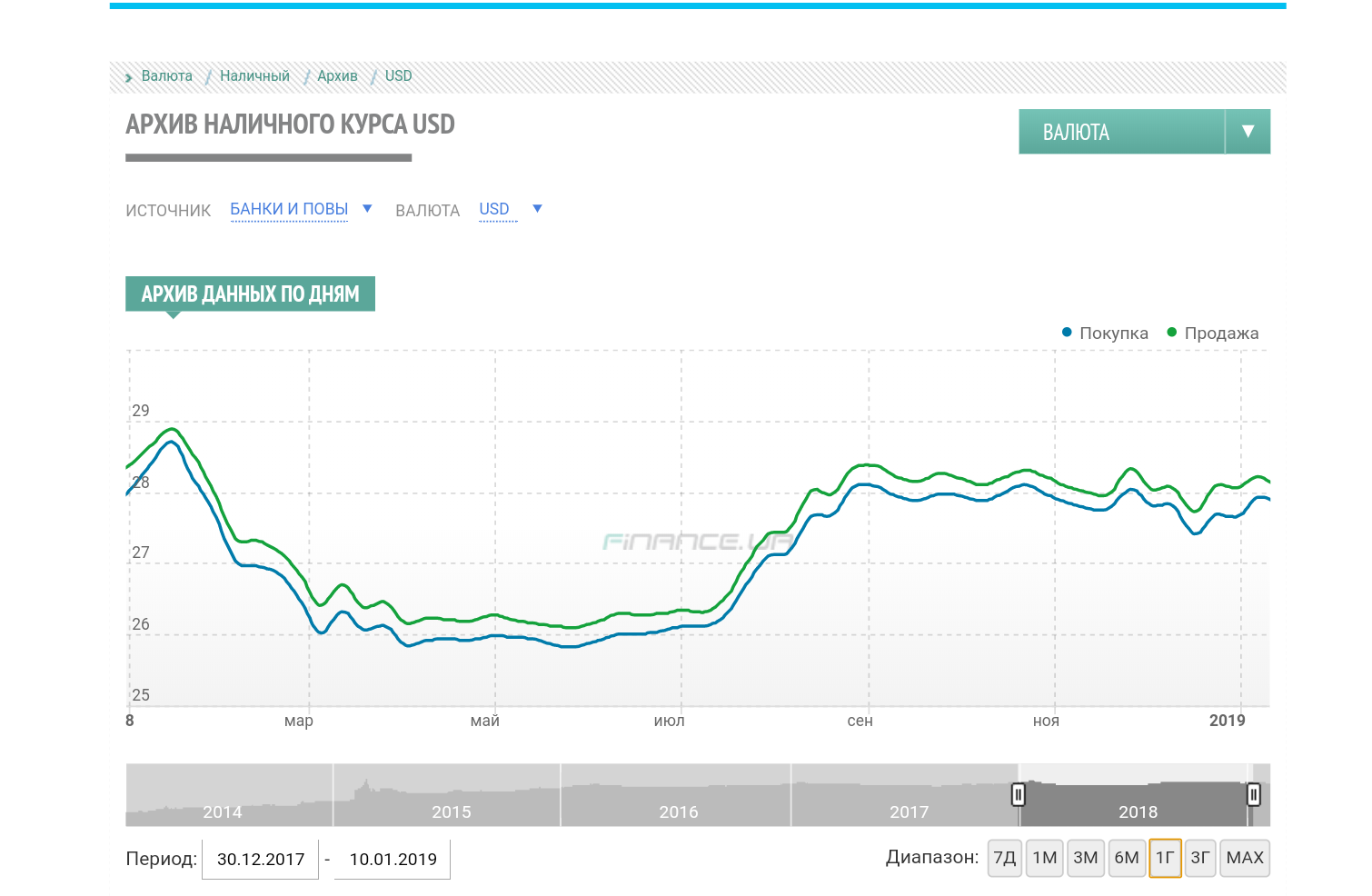Grab the right handle of timeline navigator

1254,795
